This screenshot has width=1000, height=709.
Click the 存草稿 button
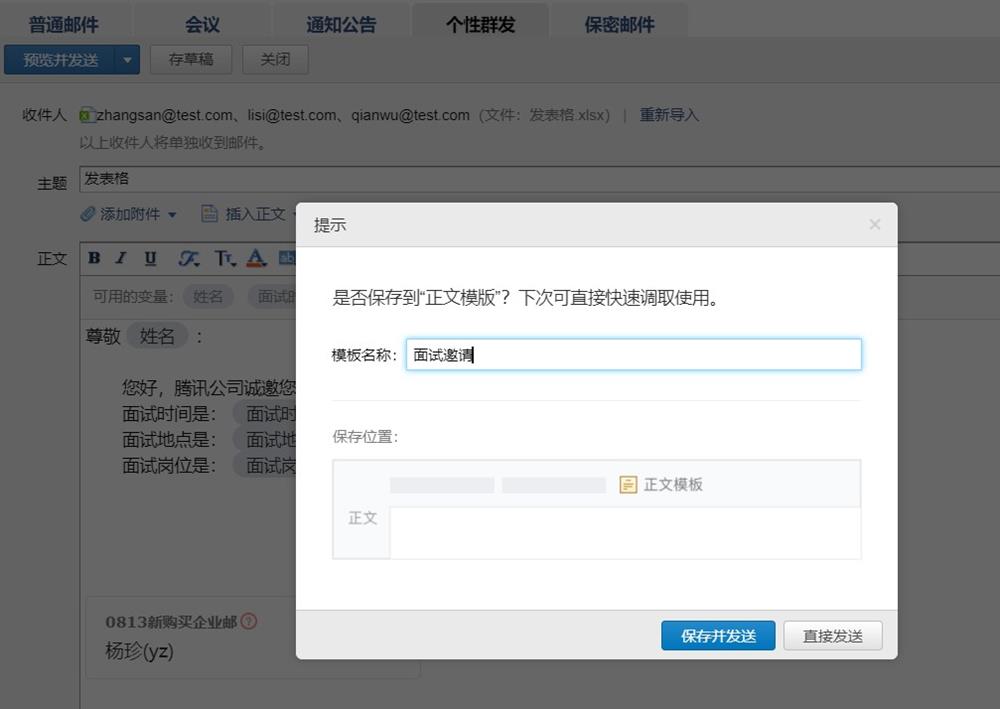191,59
